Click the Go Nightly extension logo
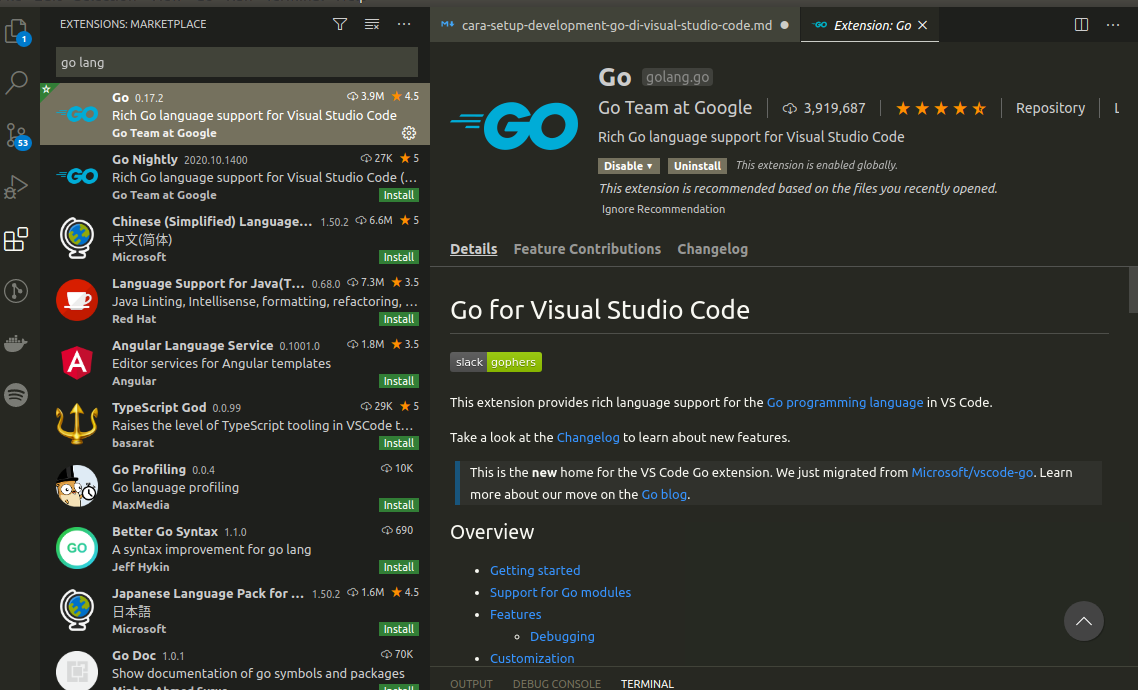Image resolution: width=1138 pixels, height=690 pixels. [77, 176]
